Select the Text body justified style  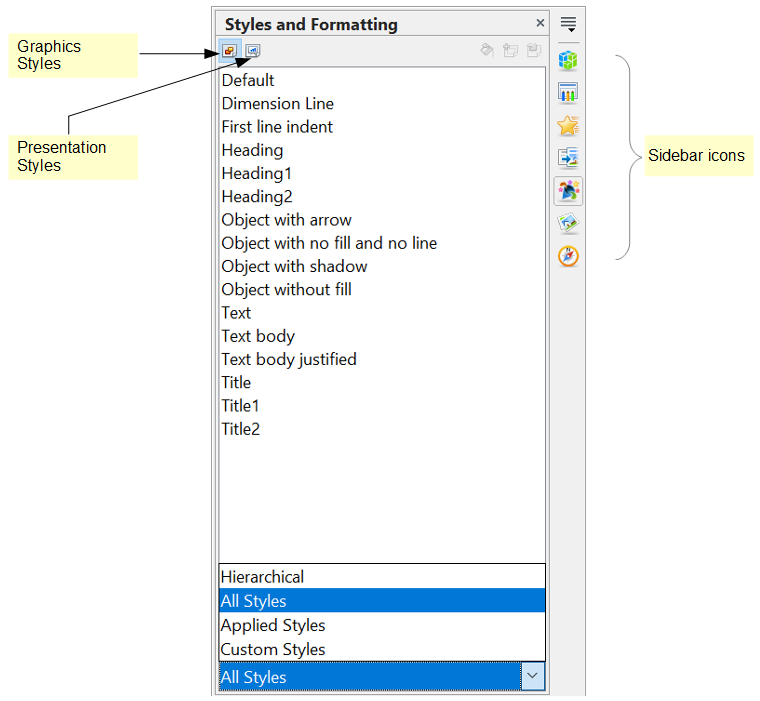[x=382, y=360]
